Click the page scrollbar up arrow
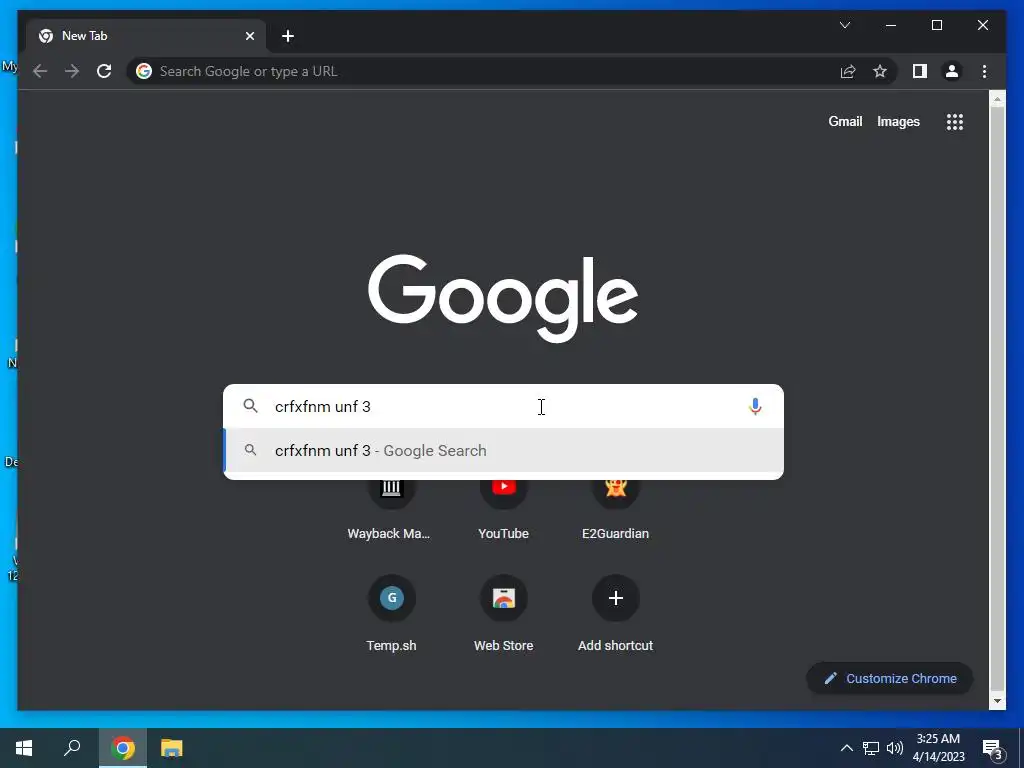Viewport: 1024px width, 768px height. click(x=997, y=99)
